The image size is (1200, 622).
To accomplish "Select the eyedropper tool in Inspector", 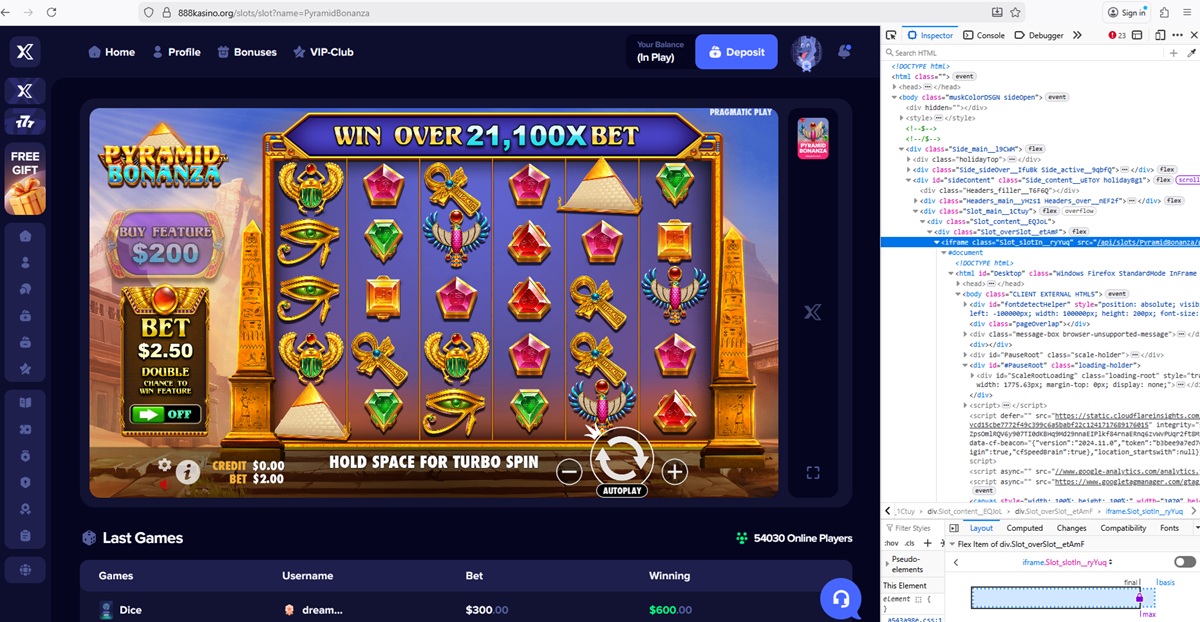I will point(1191,52).
